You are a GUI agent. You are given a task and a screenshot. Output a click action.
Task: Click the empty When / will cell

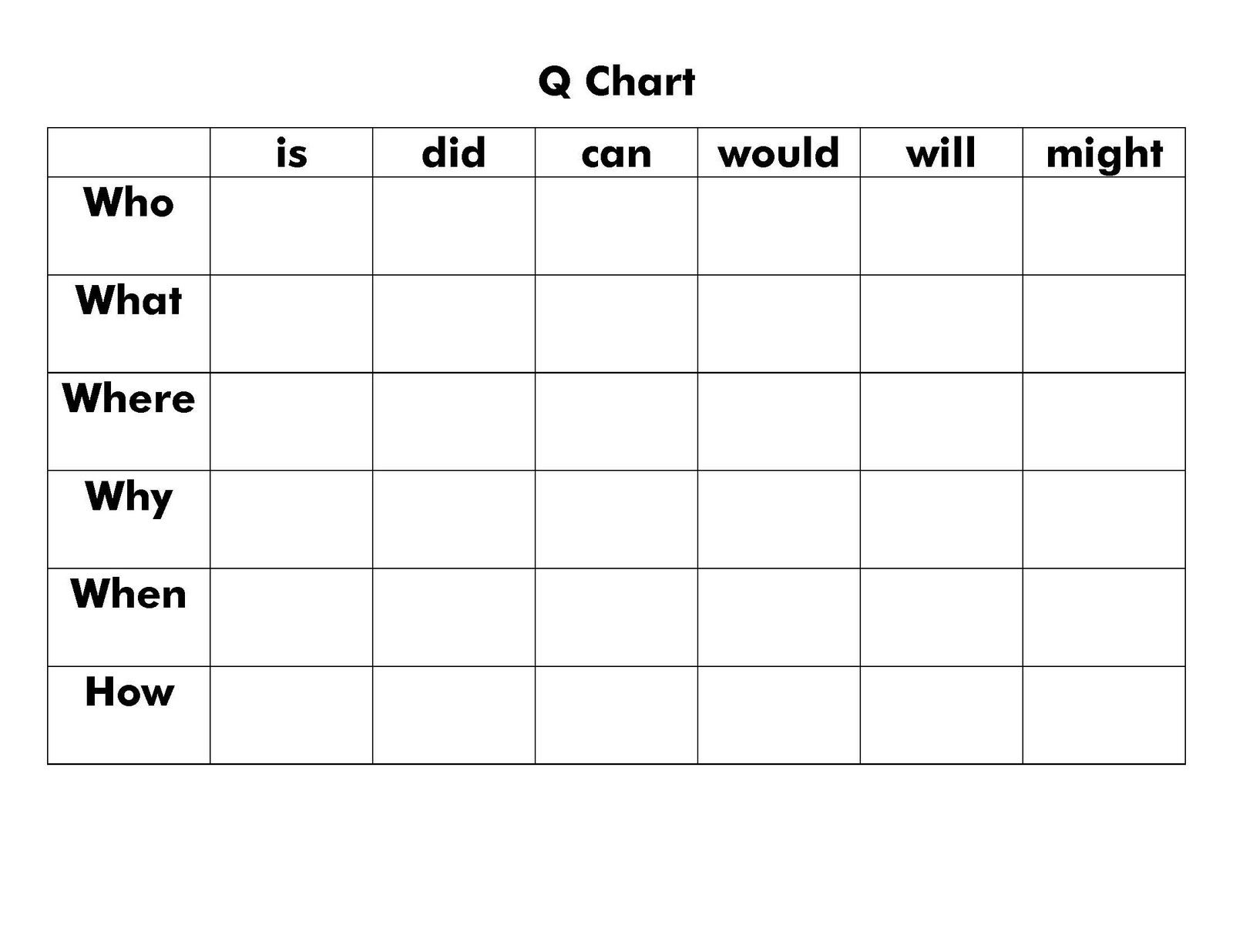(942, 618)
